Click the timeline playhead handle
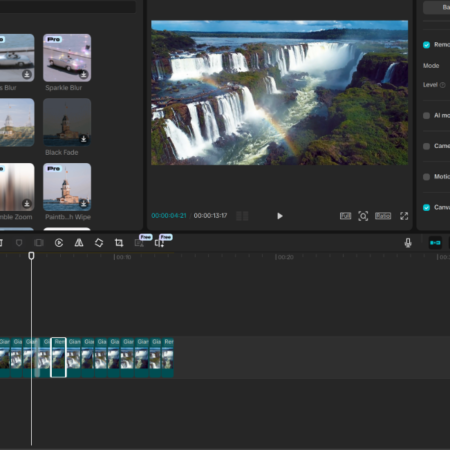This screenshot has height=450, width=450. pyautogui.click(x=31, y=256)
